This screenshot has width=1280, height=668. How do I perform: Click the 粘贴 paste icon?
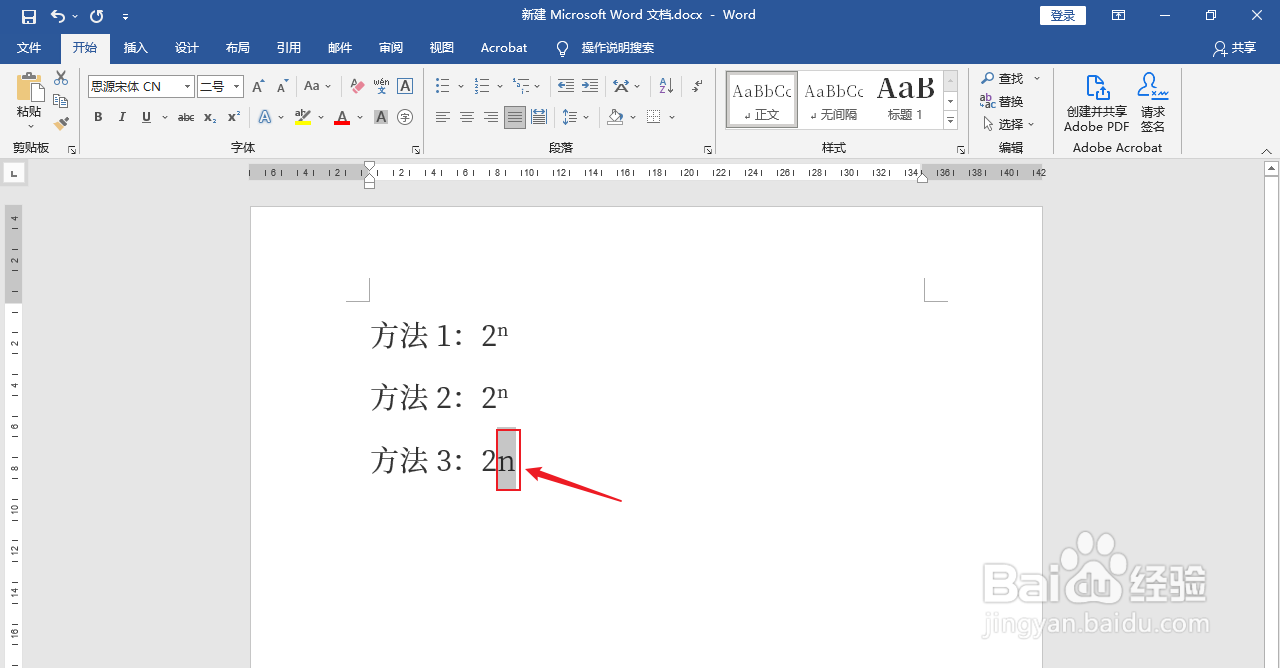click(x=29, y=88)
